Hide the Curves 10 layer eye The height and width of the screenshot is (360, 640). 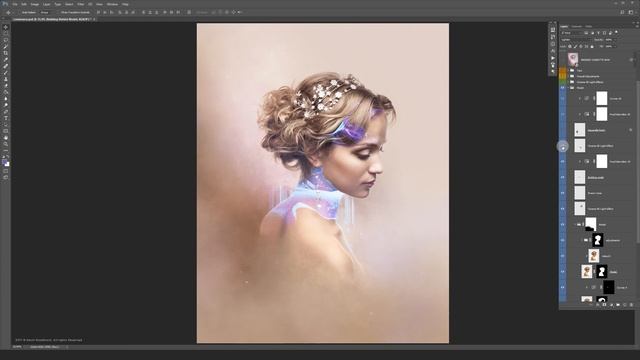pos(563,99)
